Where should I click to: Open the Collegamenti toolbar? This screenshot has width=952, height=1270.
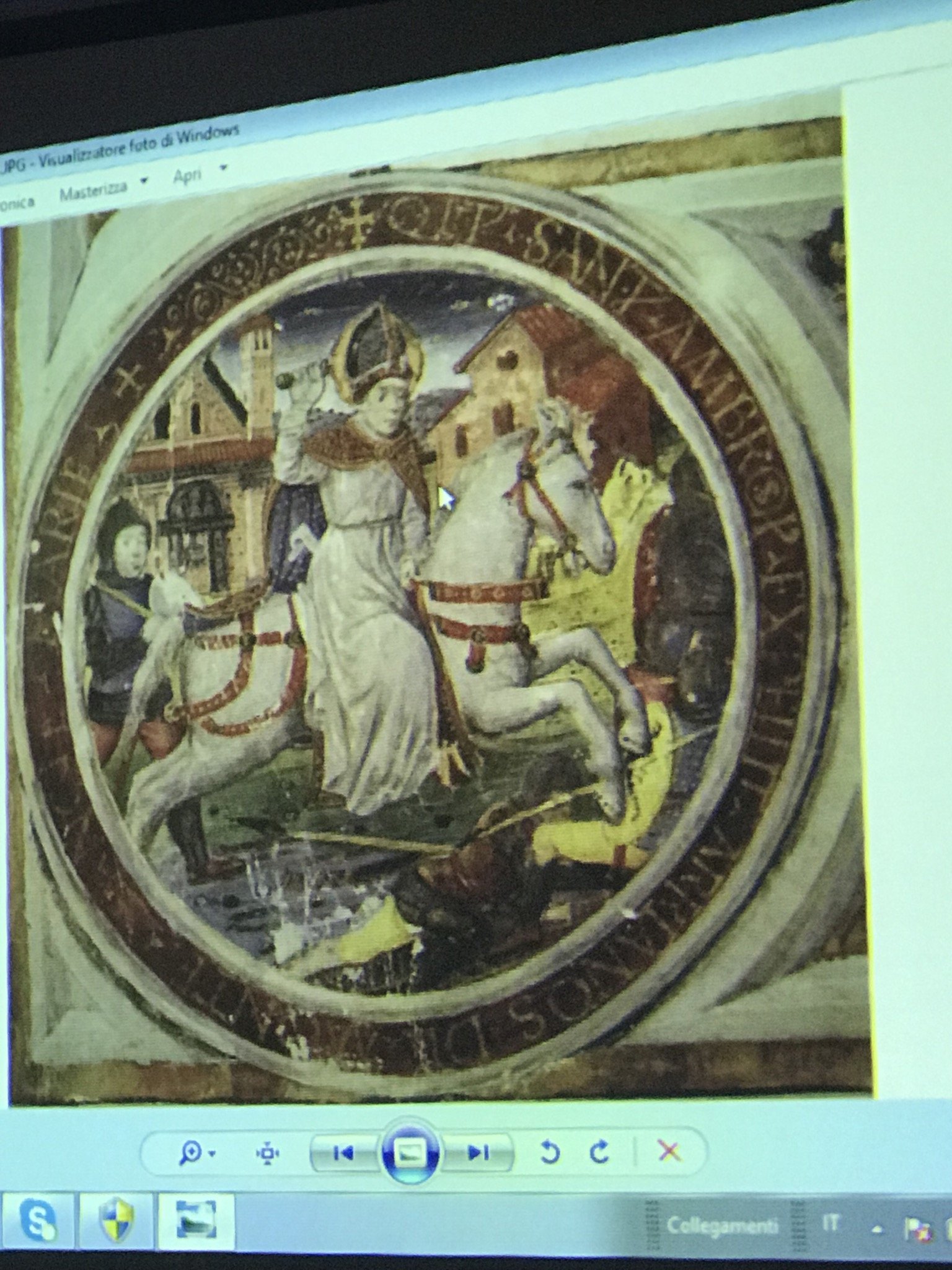click(x=721, y=1225)
